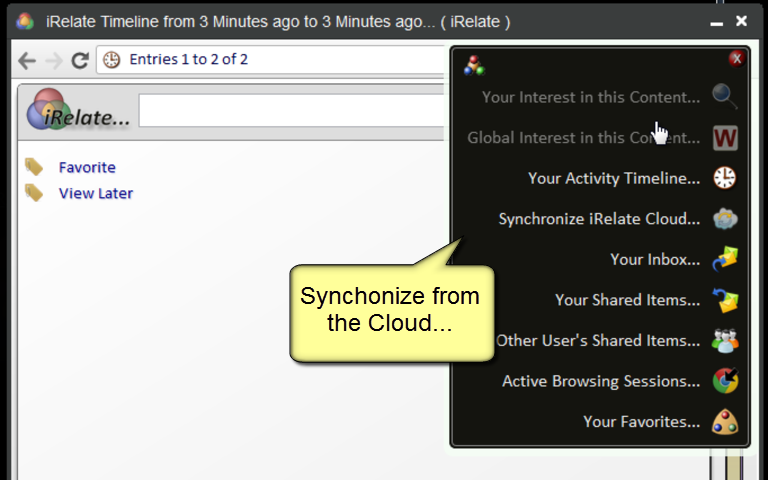
Task: Reload the timeline page
Action: pos(80,60)
